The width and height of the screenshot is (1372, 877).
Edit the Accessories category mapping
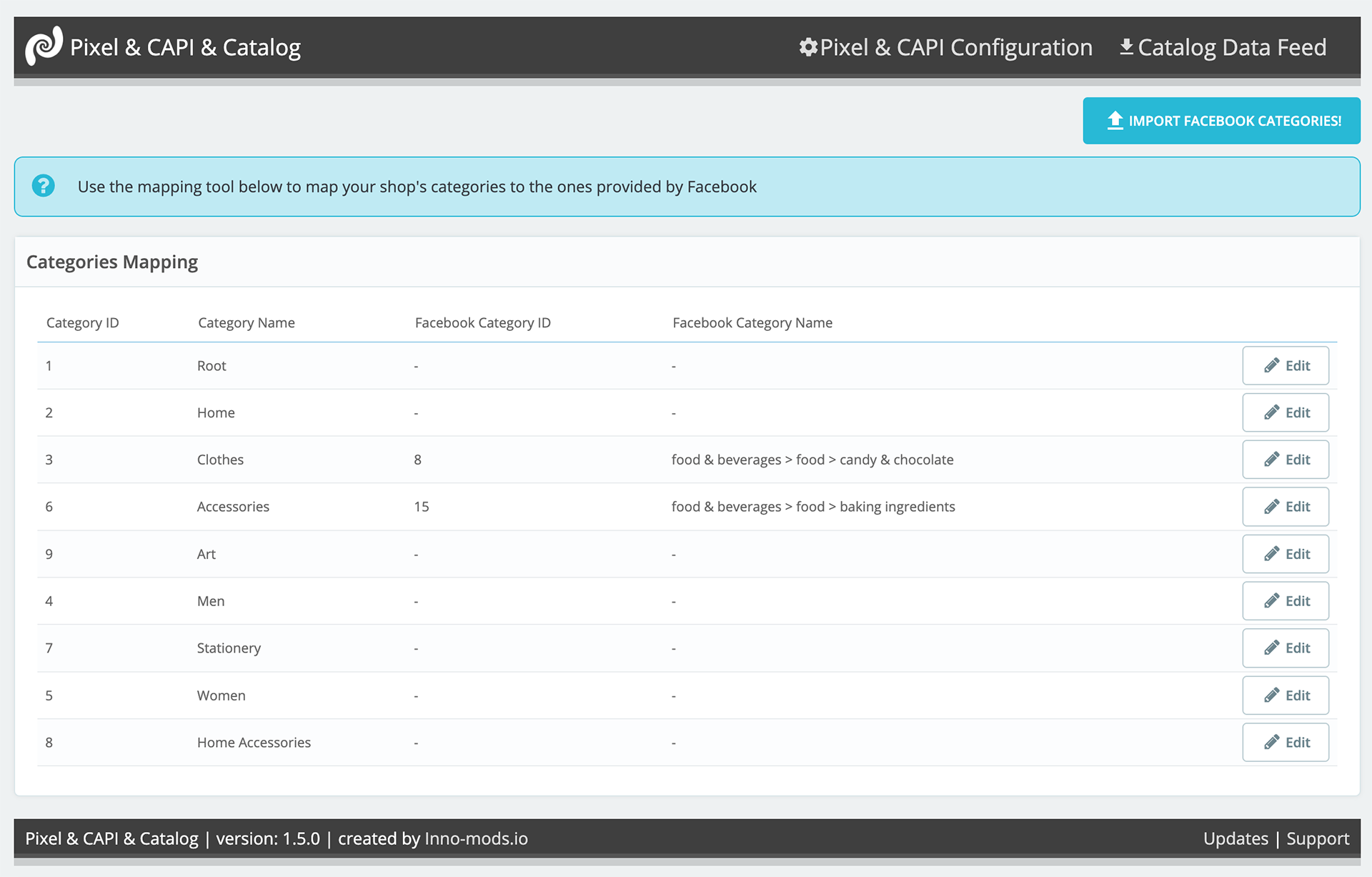point(1285,507)
